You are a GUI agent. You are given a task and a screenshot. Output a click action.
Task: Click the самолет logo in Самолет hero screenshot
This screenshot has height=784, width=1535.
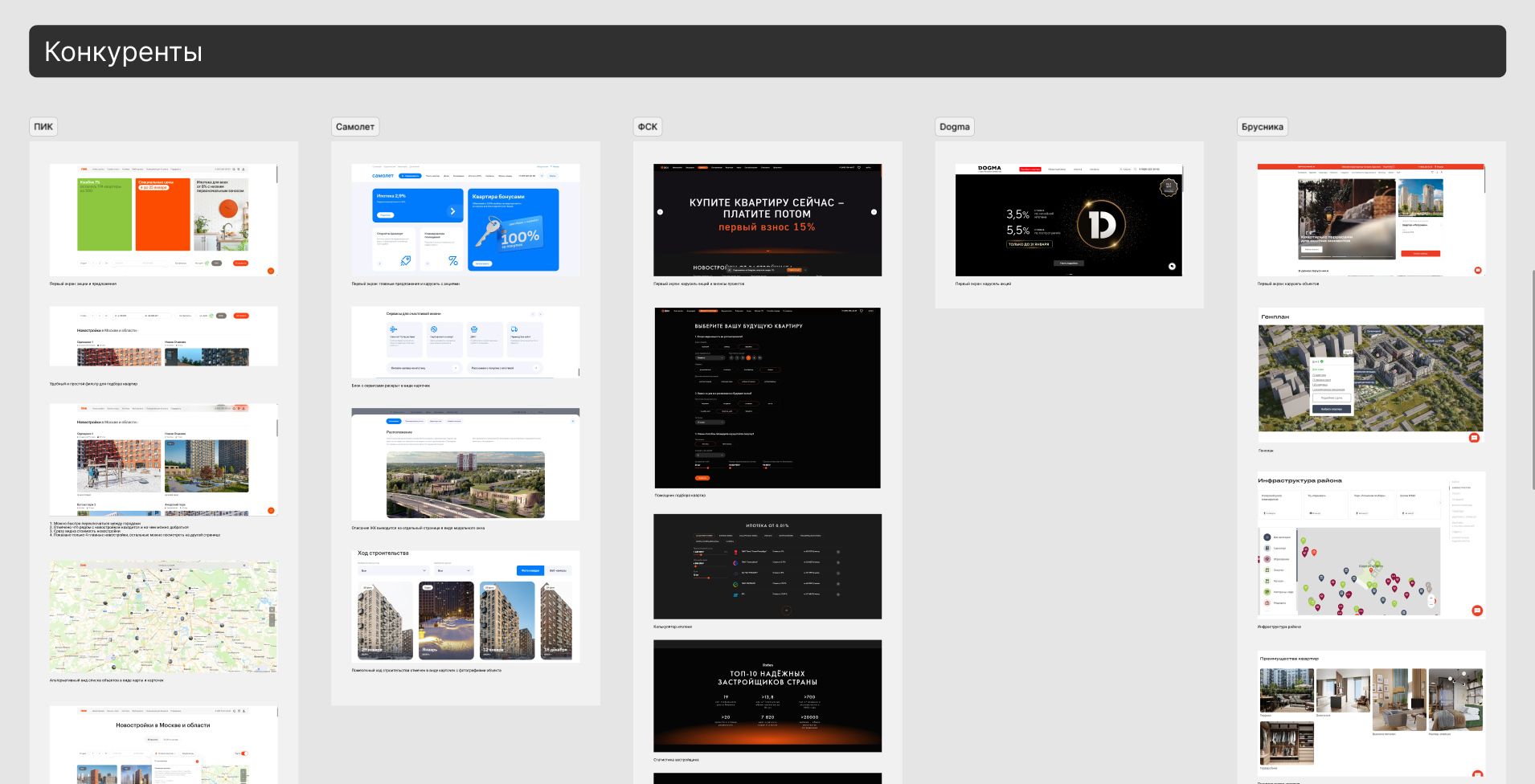383,175
